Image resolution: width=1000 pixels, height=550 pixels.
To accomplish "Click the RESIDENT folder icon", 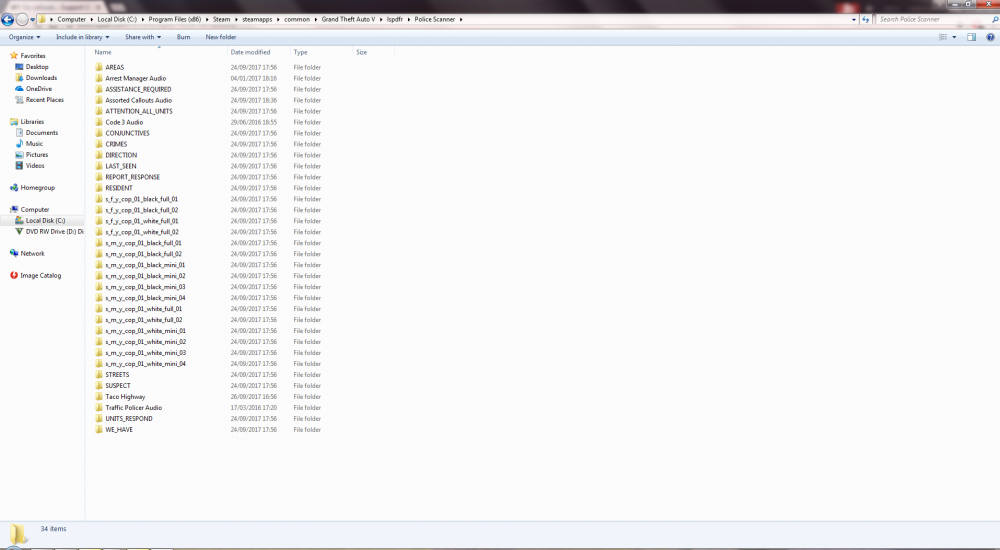I will click(99, 188).
